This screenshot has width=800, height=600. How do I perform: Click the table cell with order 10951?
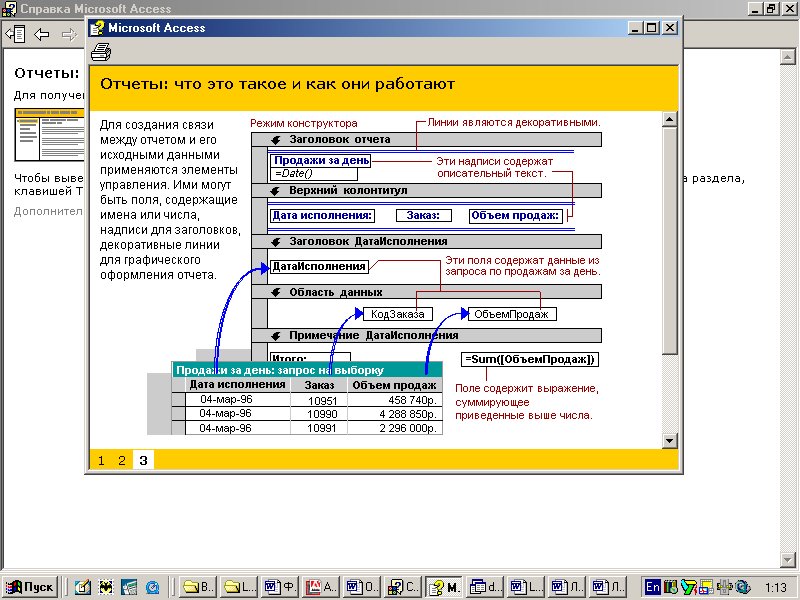[x=319, y=400]
